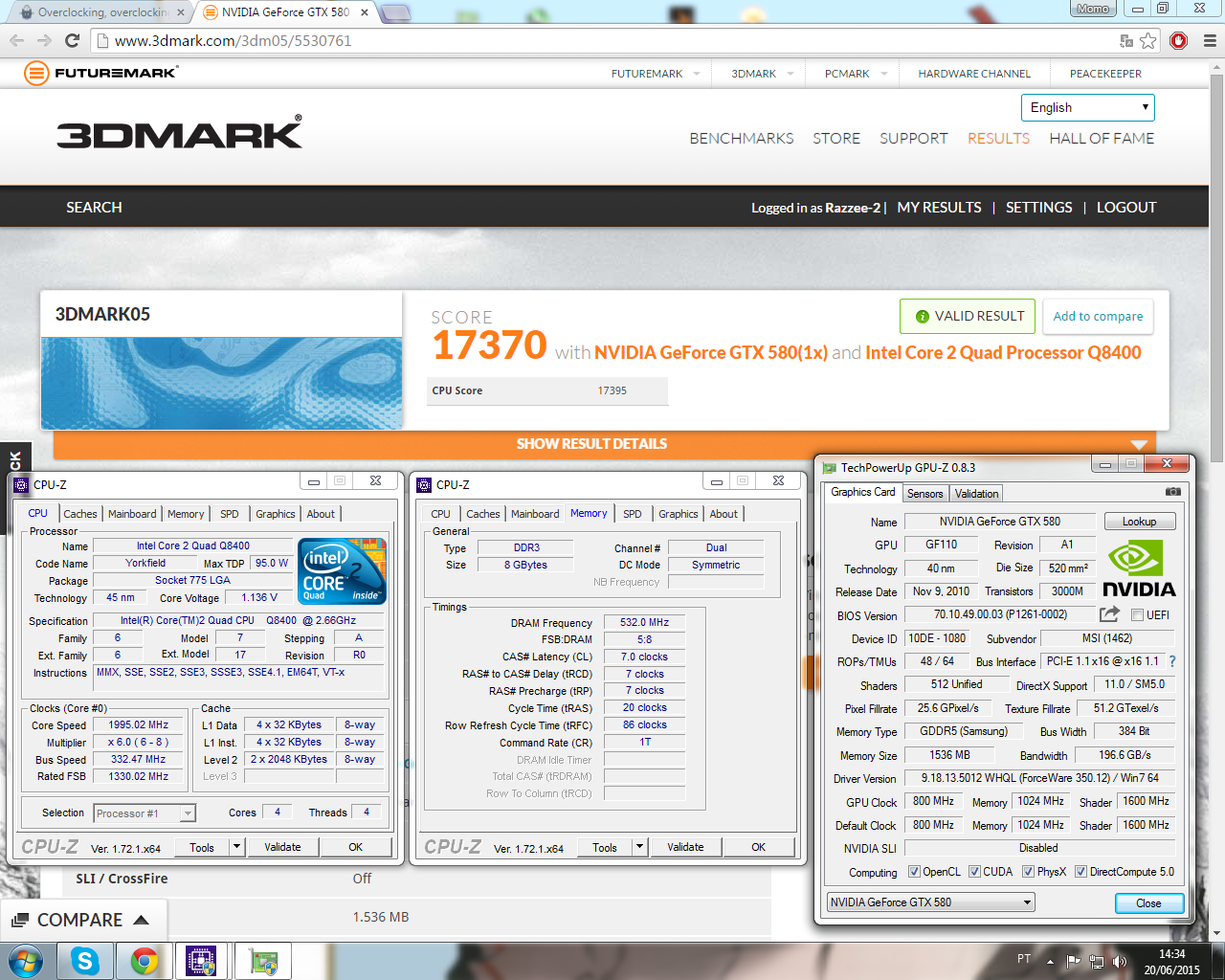Image resolution: width=1225 pixels, height=980 pixels.
Task: Open the HALL OF FAME page
Action: click(1102, 138)
